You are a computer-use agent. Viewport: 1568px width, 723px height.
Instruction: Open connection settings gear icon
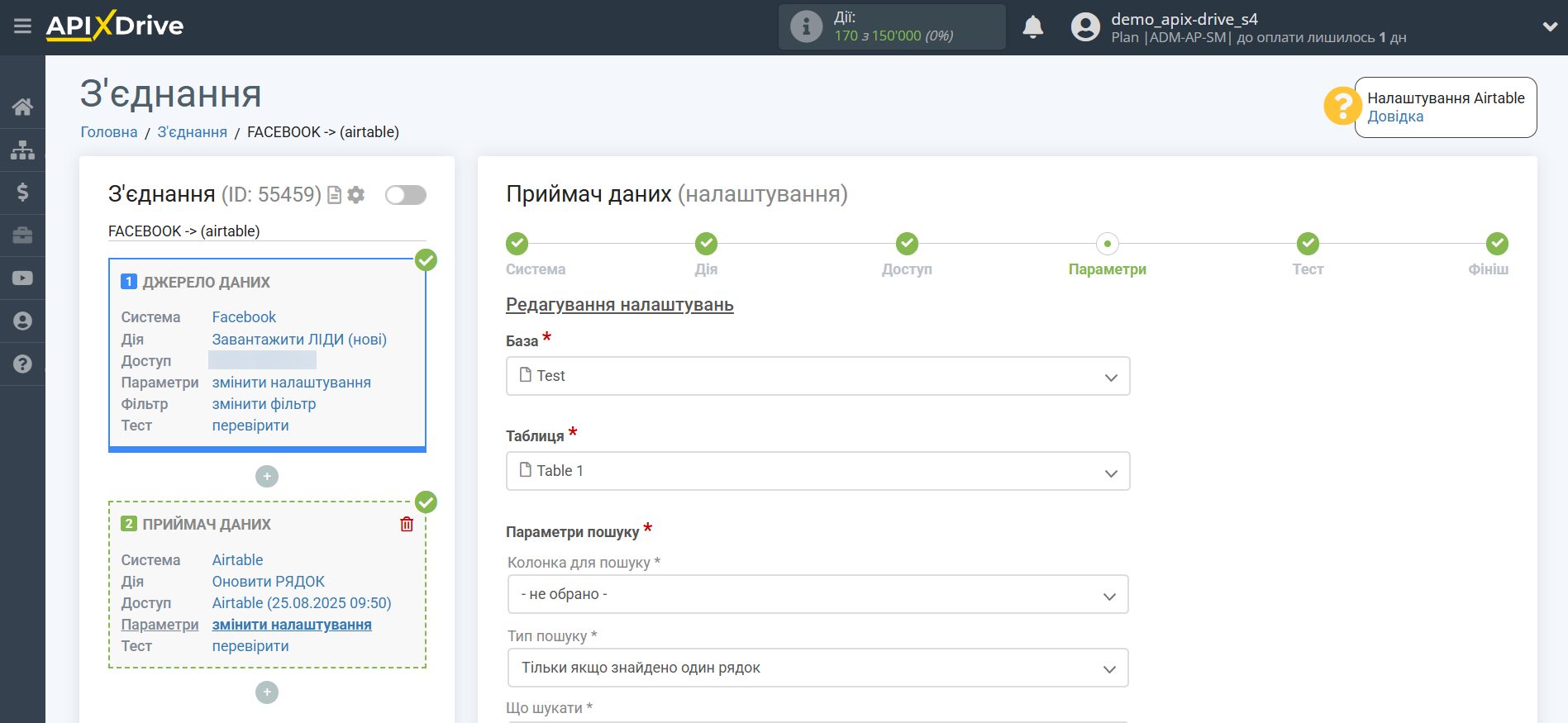click(x=356, y=195)
